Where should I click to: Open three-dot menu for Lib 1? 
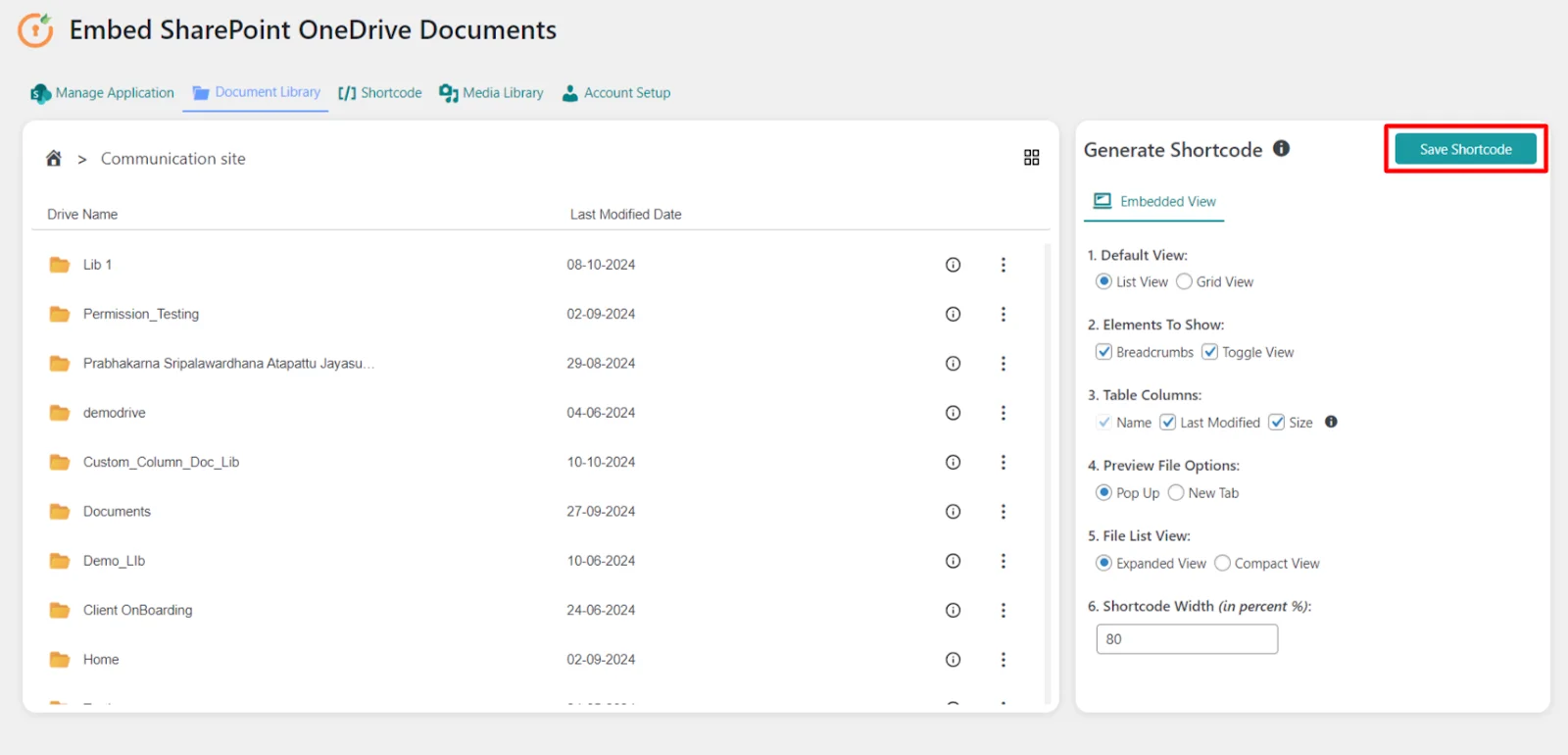point(1003,265)
